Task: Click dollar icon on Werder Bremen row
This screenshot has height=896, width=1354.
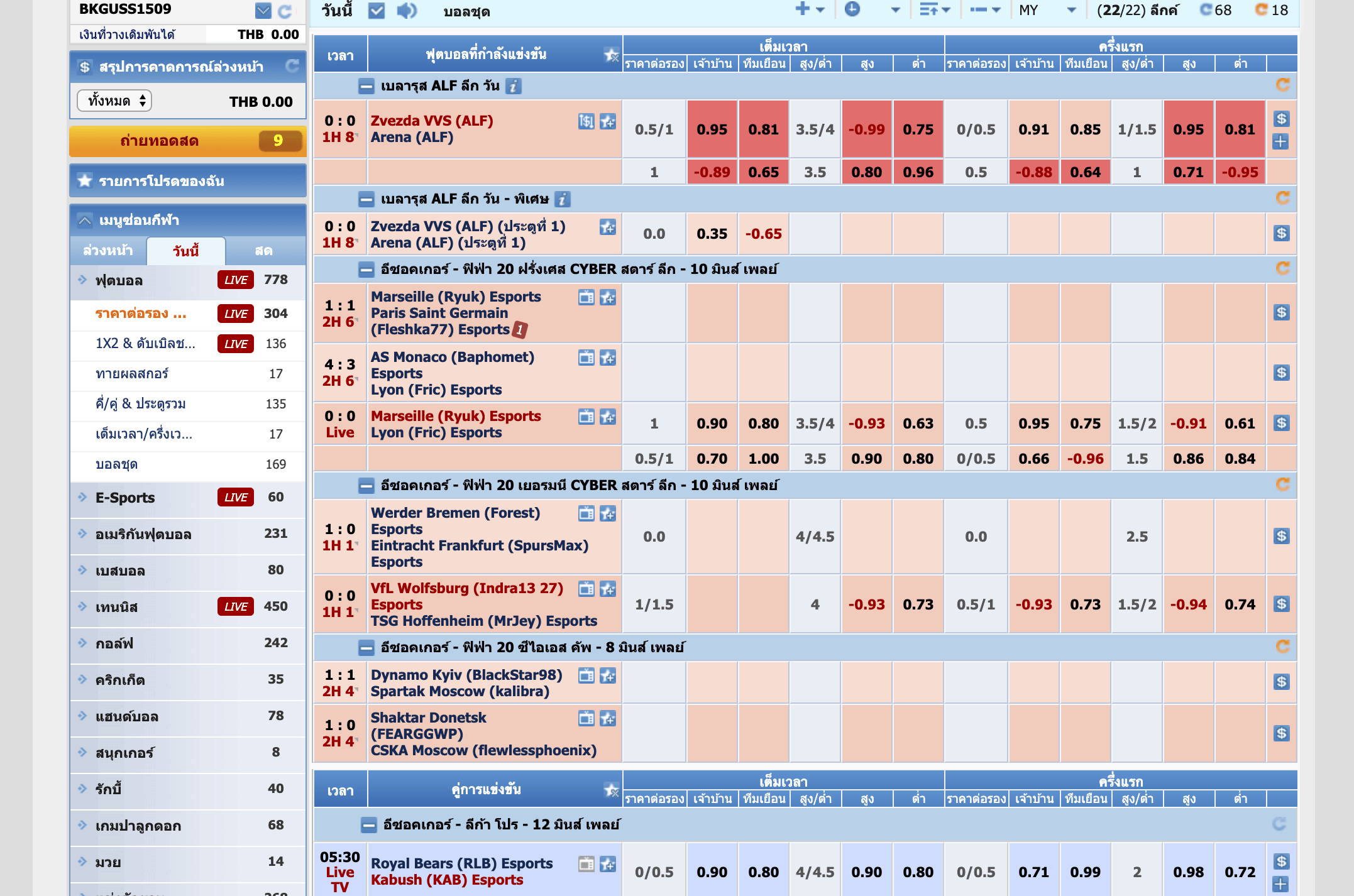Action: [1281, 536]
